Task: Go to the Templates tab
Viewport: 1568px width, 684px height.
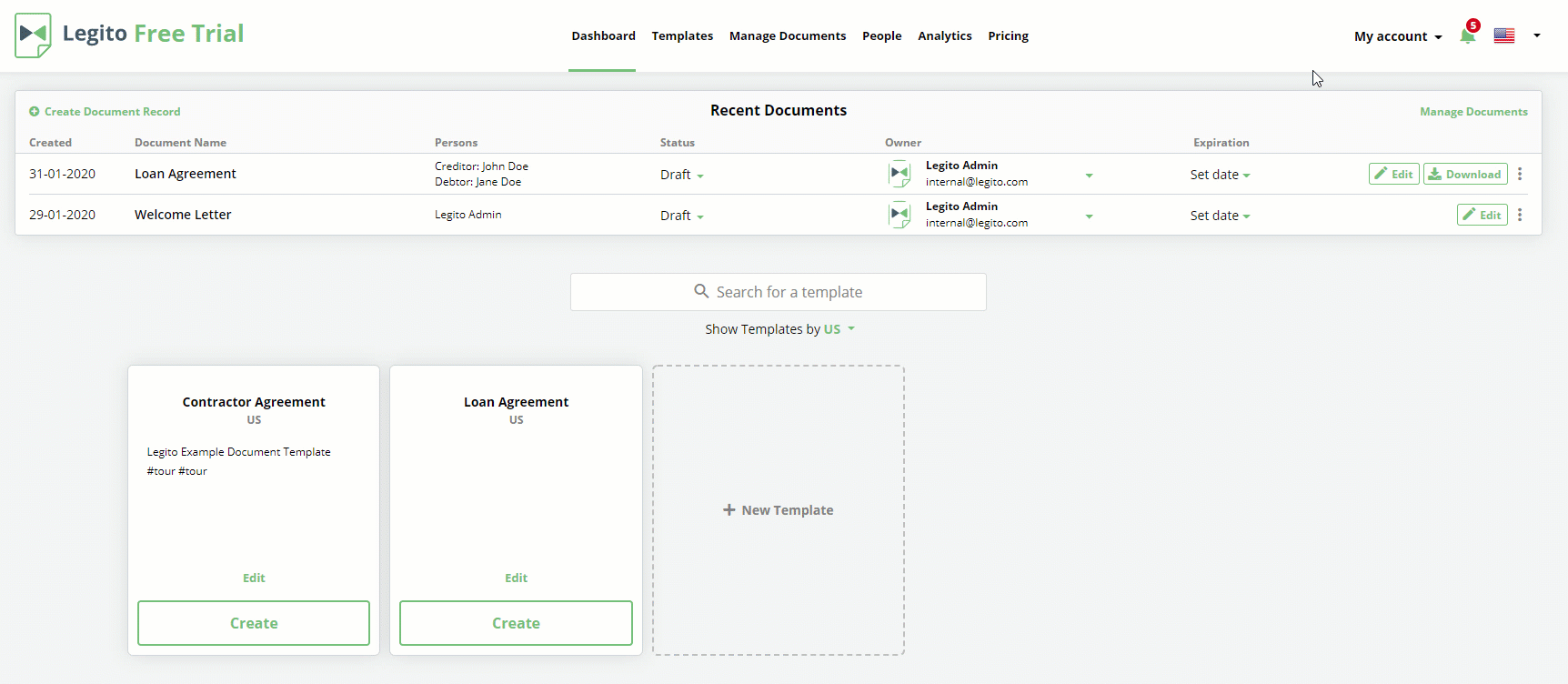Action: [682, 36]
